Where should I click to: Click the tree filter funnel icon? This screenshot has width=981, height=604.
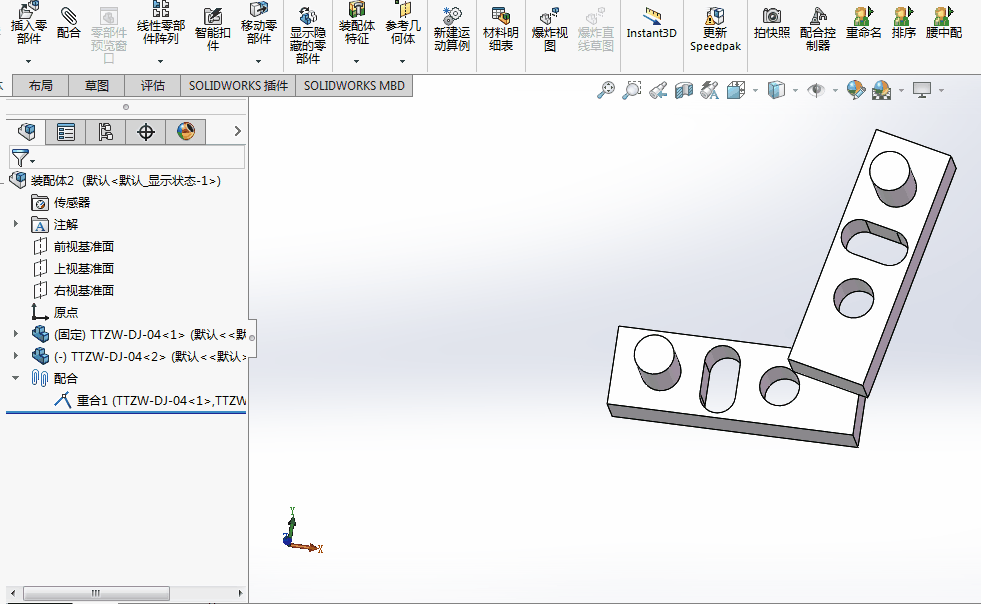[x=20, y=158]
